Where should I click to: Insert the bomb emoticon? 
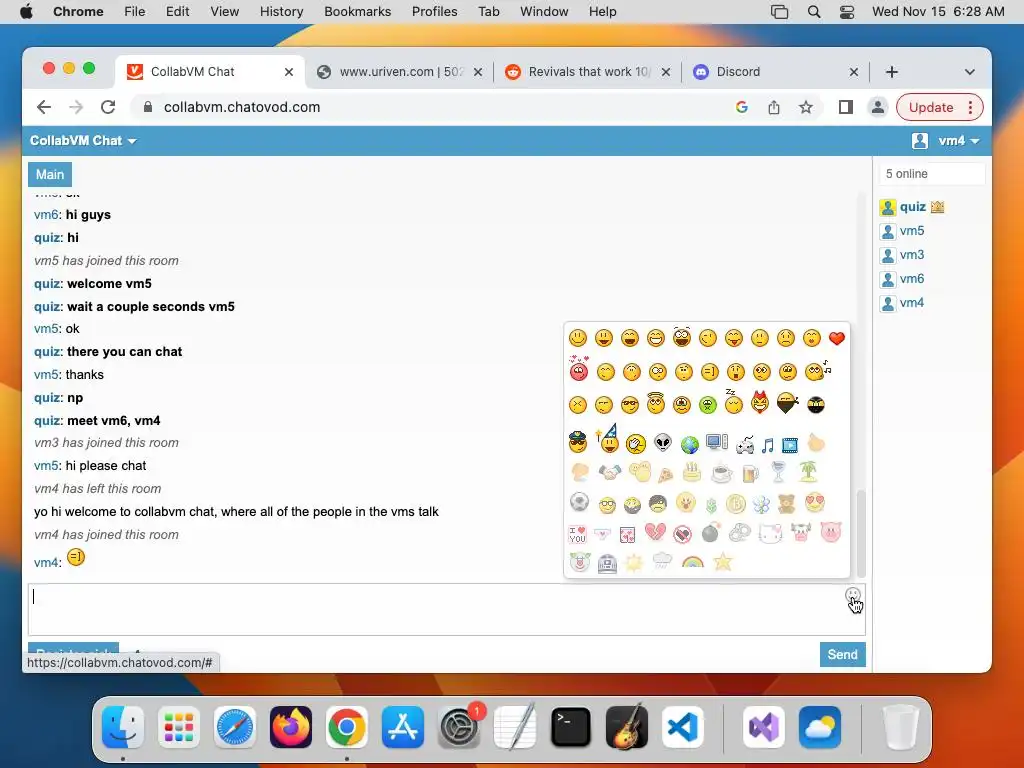click(x=711, y=532)
